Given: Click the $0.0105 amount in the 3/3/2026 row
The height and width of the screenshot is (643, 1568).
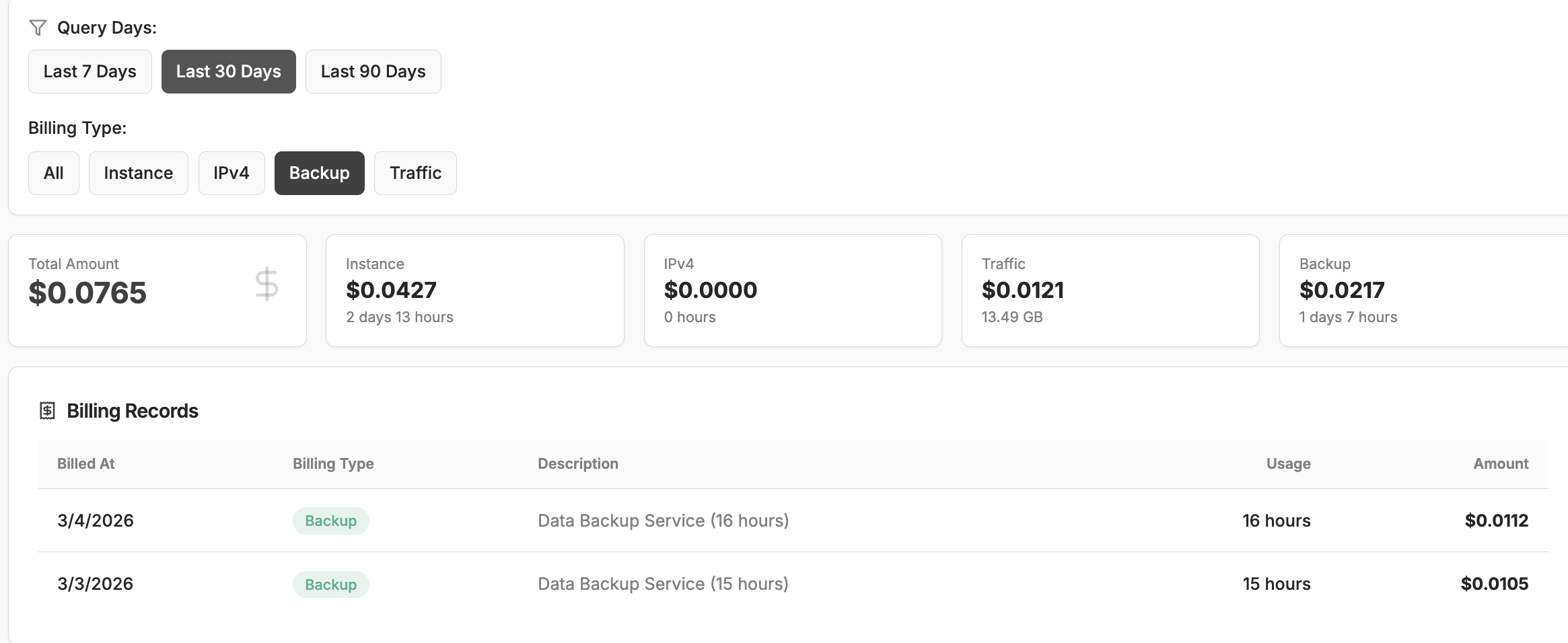Looking at the screenshot, I should tap(1494, 584).
